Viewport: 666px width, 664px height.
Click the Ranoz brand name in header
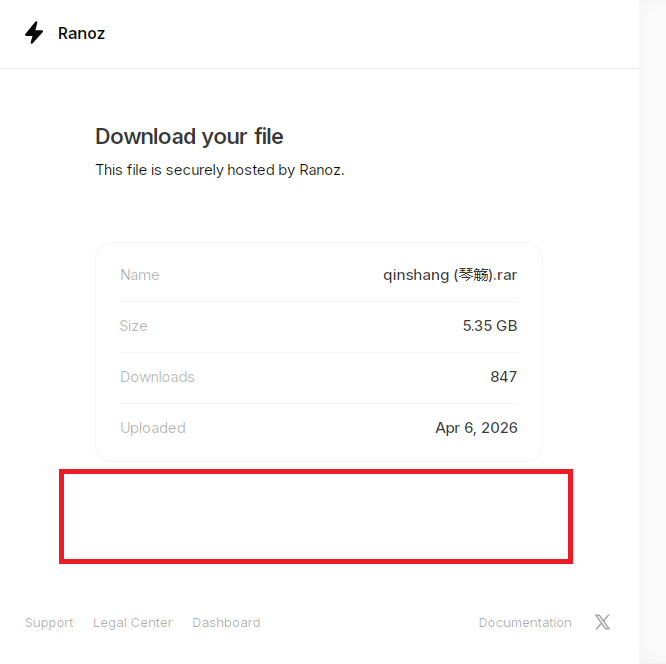click(x=81, y=34)
